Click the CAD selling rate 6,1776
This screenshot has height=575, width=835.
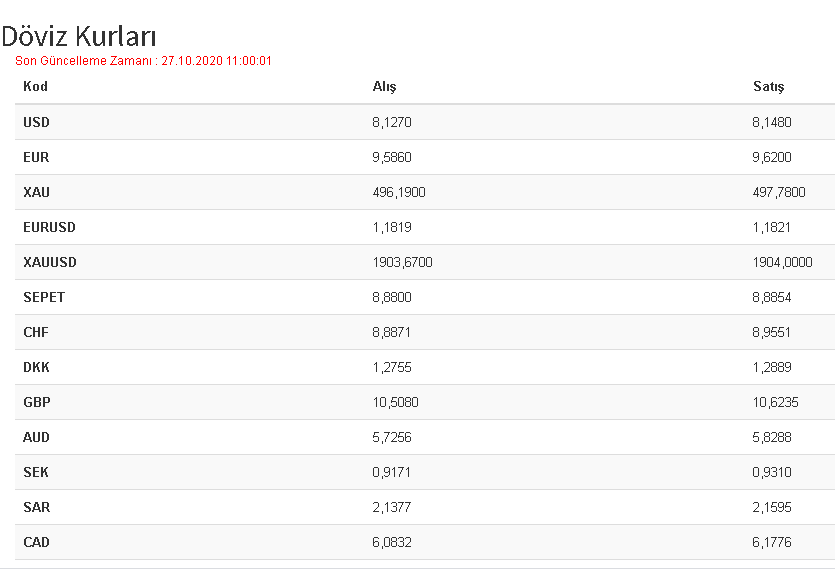[772, 543]
